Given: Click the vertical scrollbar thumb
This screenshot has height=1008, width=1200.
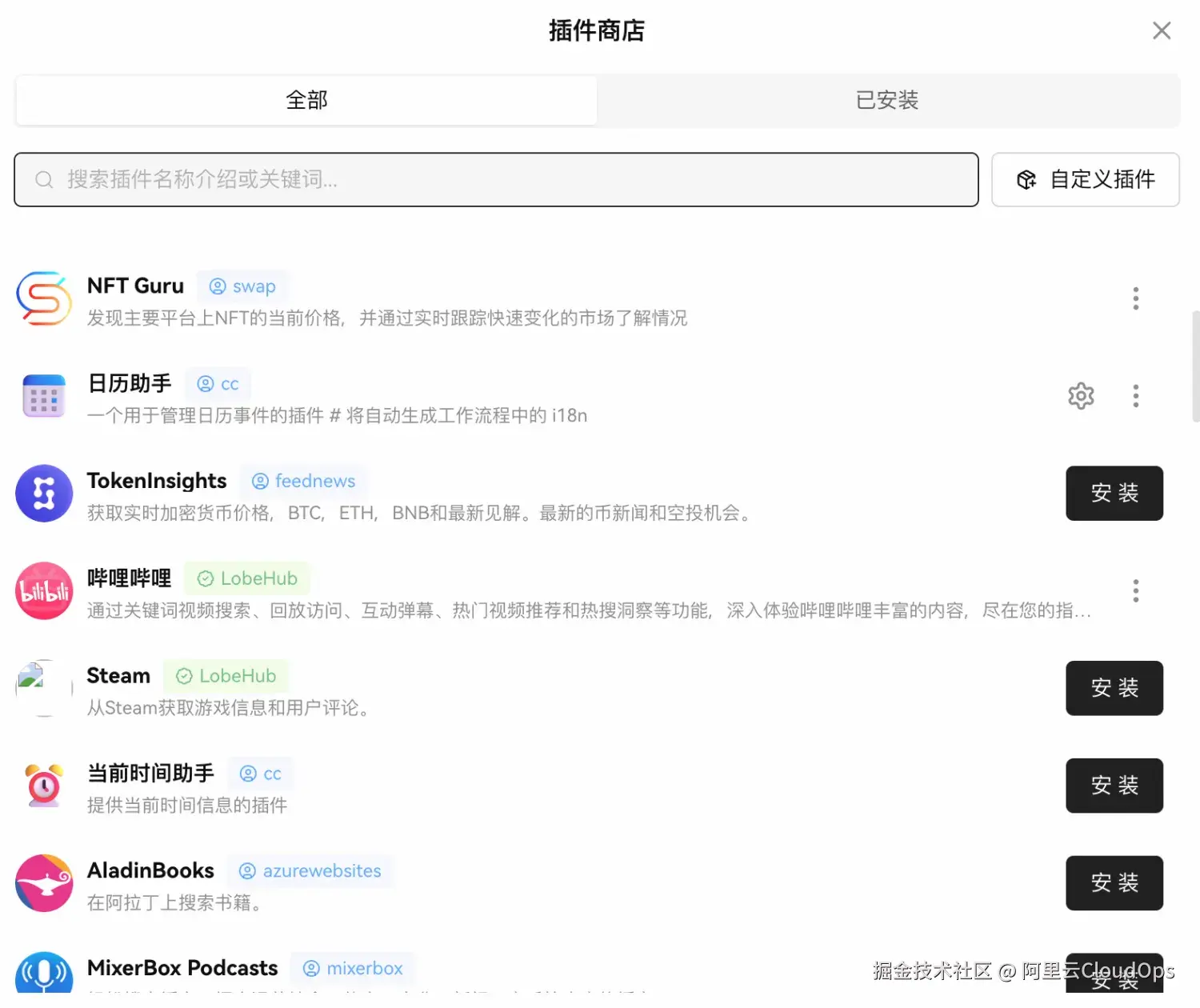Looking at the screenshot, I should (1195, 366).
